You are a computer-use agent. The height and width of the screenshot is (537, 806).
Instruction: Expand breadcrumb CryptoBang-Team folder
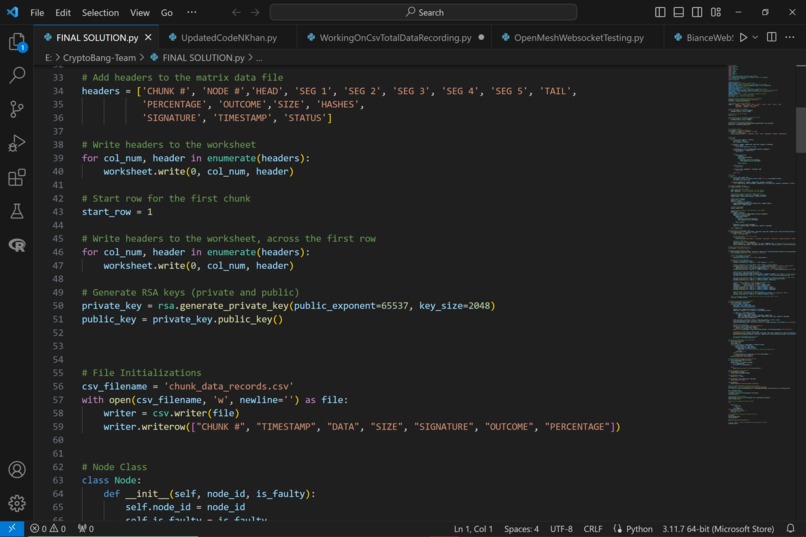[x=99, y=58]
